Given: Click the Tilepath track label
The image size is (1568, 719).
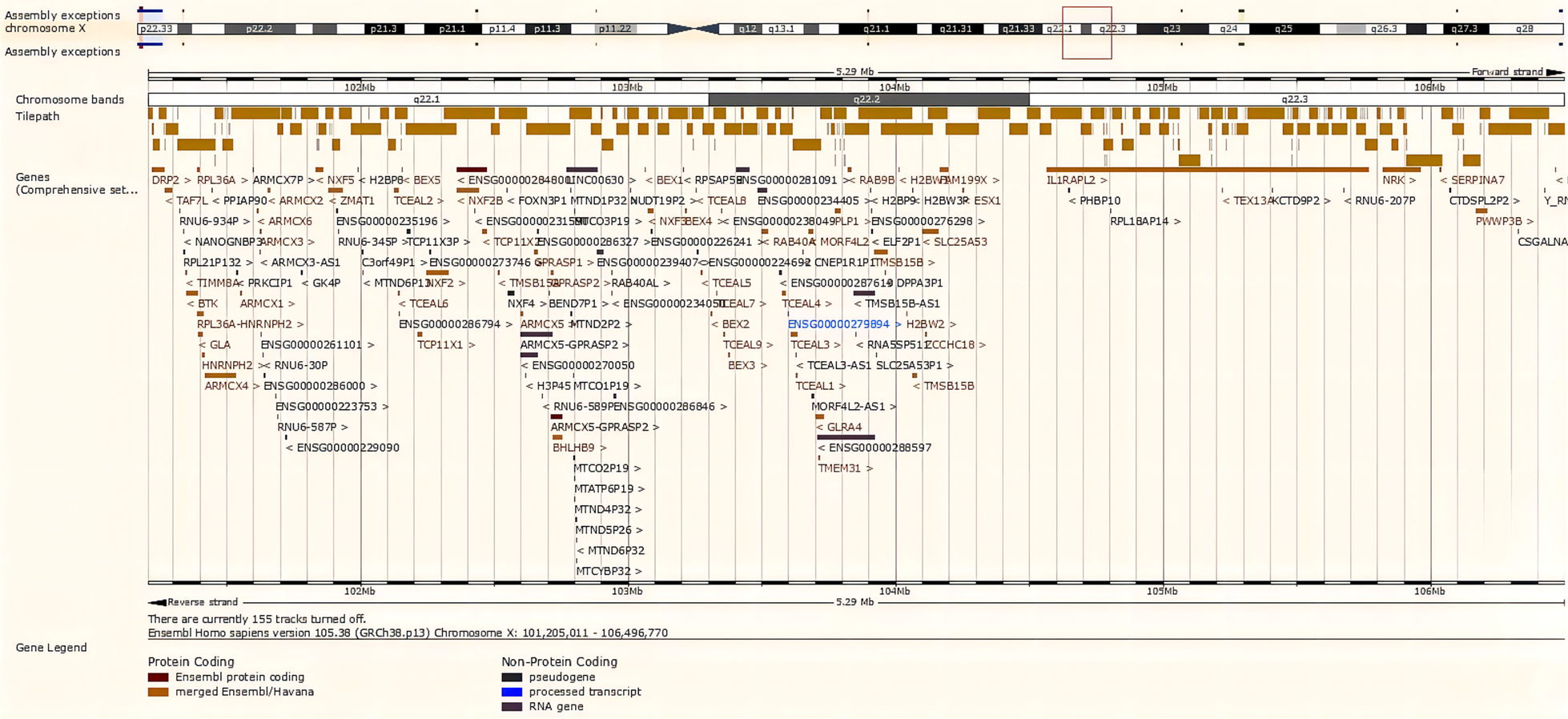Looking at the screenshot, I should click(x=38, y=116).
